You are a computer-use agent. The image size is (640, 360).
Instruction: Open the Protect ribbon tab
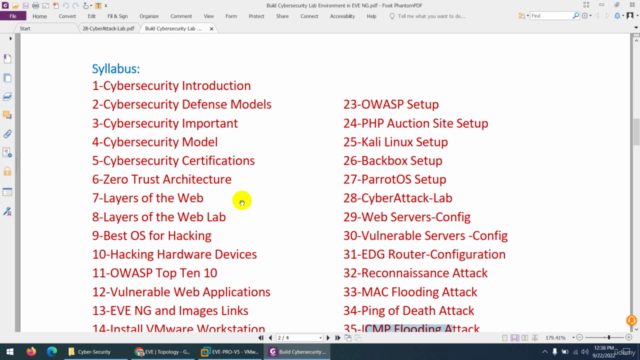tap(256, 16)
